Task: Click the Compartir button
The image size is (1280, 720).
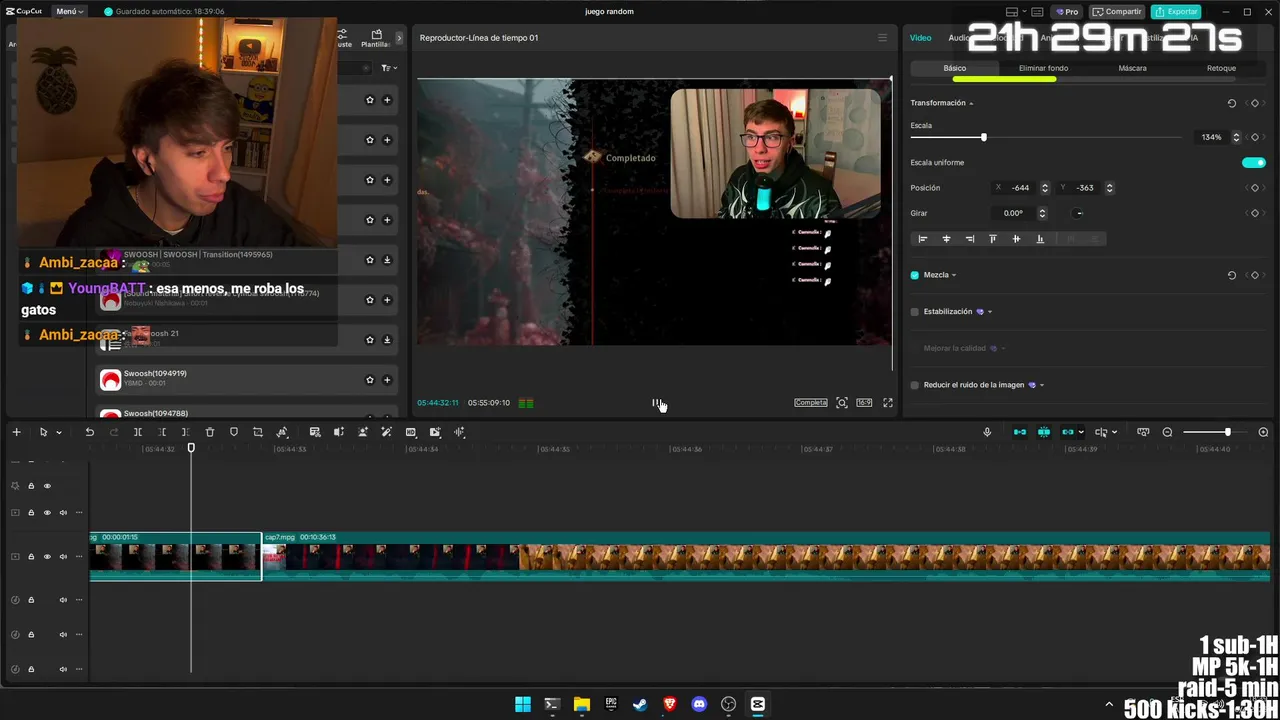Action: (x=1117, y=12)
